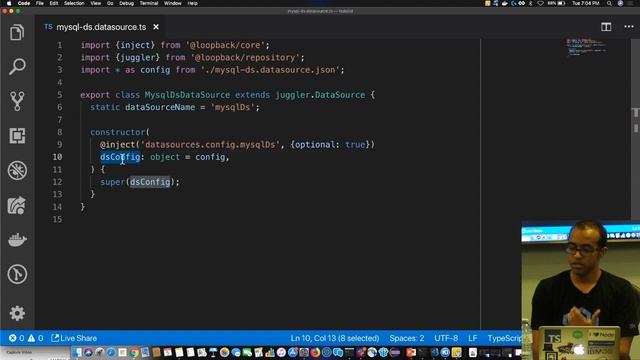Screen dimensions: 640x360
Task: Change the language mode via TypeScript
Action: click(504, 338)
